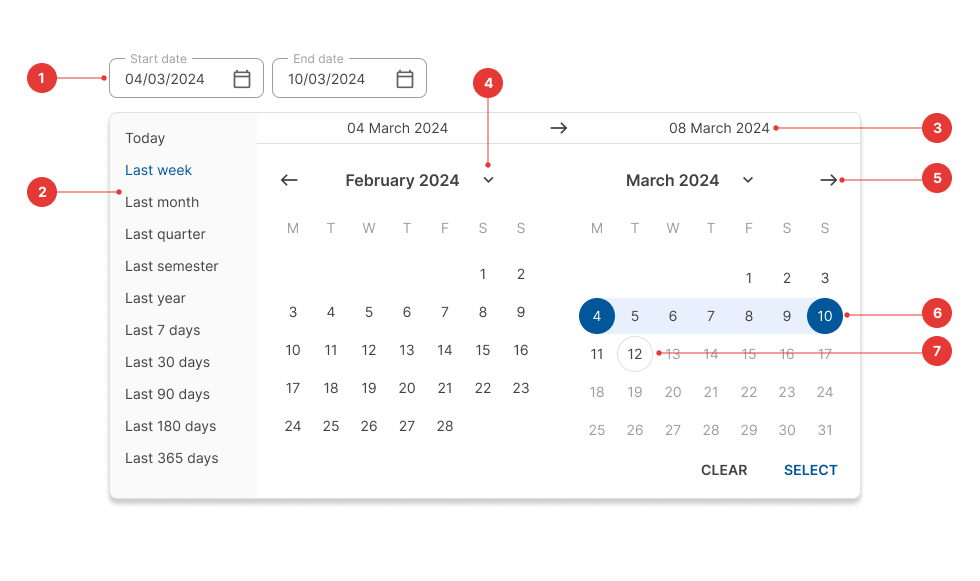Pick February 14 in the calendar
The height and width of the screenshot is (581, 980).
445,350
